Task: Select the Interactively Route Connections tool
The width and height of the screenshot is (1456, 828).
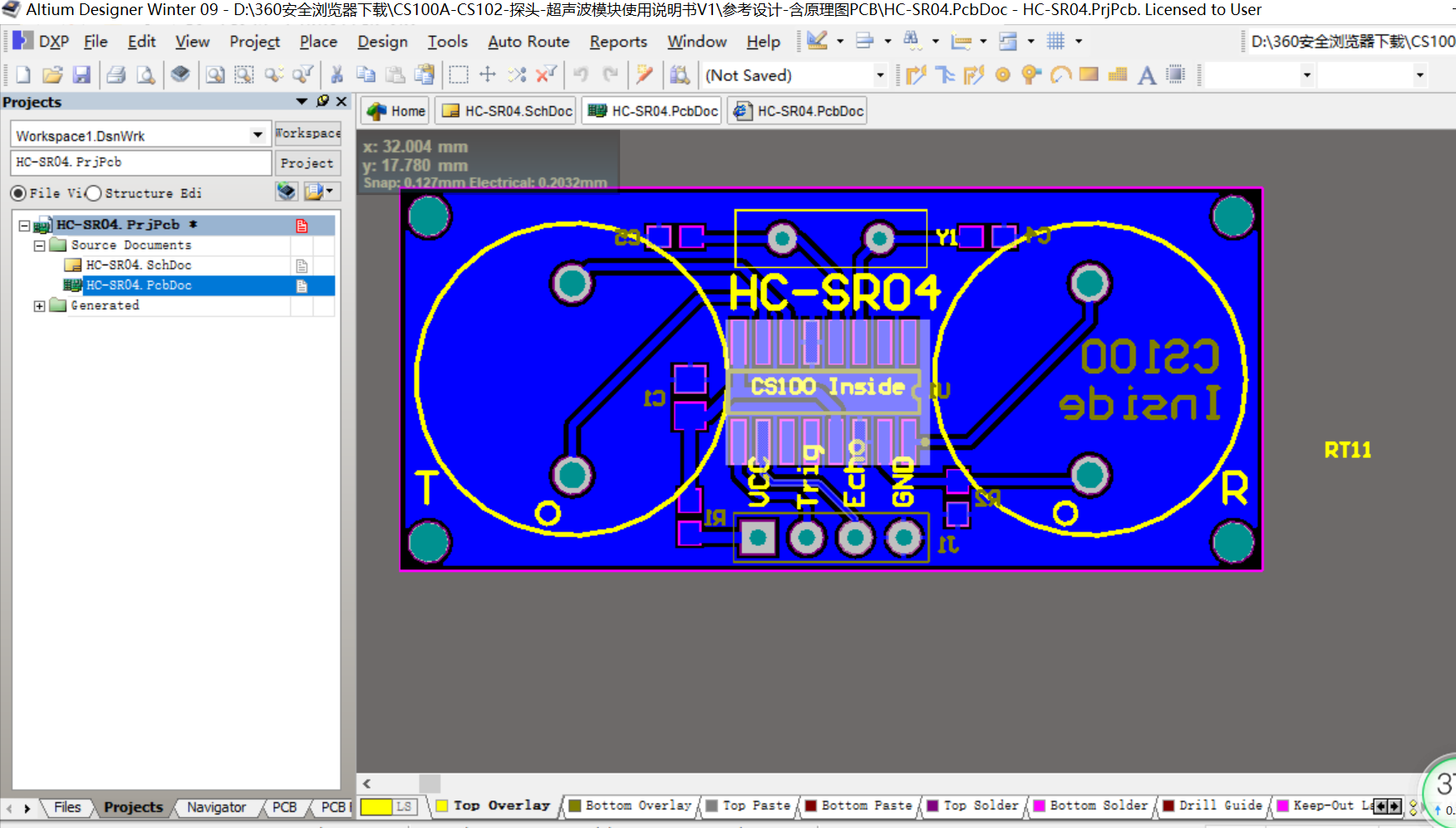Action: (x=916, y=75)
